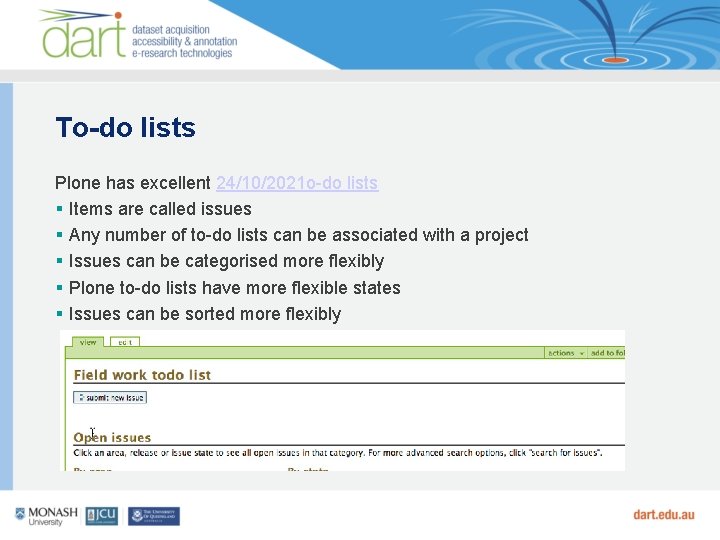Click the 'dataset acquisition' tagline text
The width and height of the screenshot is (720, 540).
coord(171,30)
